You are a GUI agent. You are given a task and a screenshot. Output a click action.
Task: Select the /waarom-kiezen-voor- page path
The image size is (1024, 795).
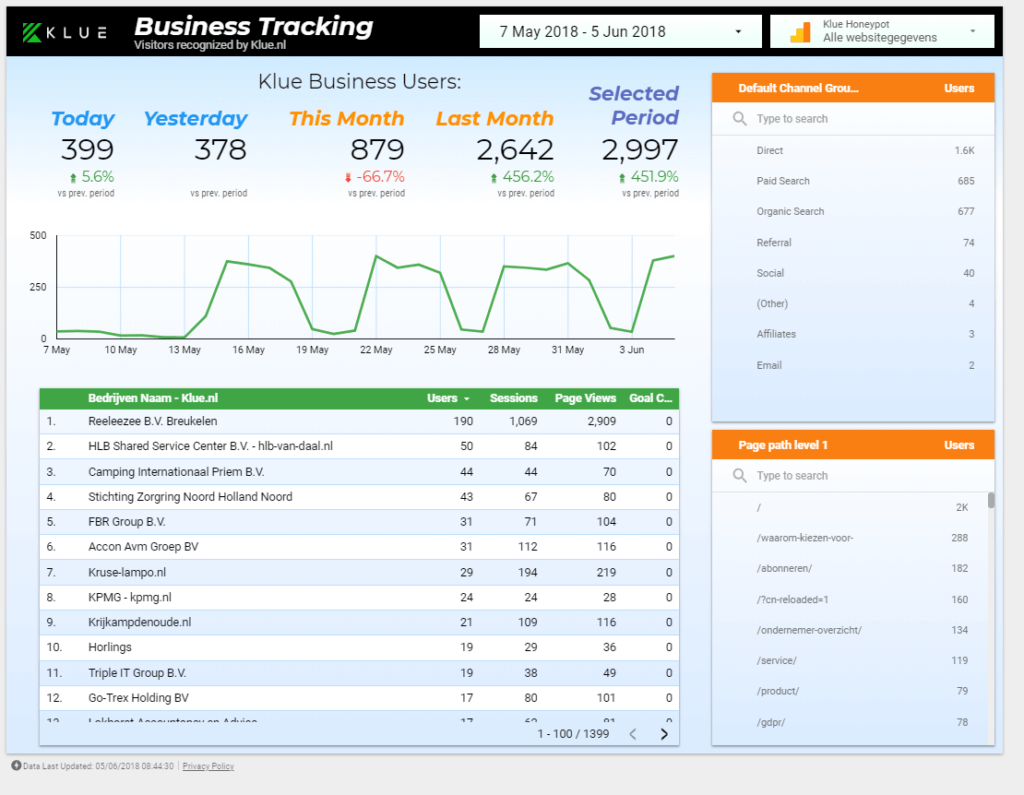[850, 538]
